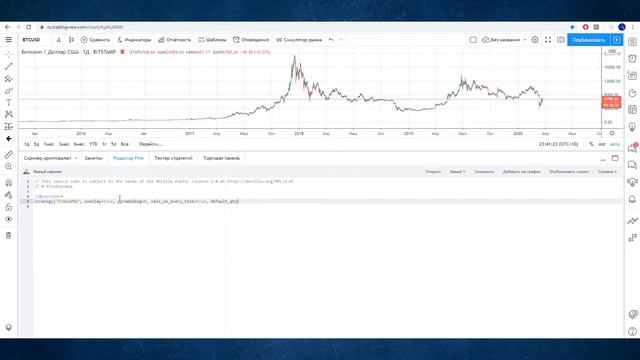Create an alert via Оповещения
This screenshot has width=640, height=360.
click(x=251, y=40)
